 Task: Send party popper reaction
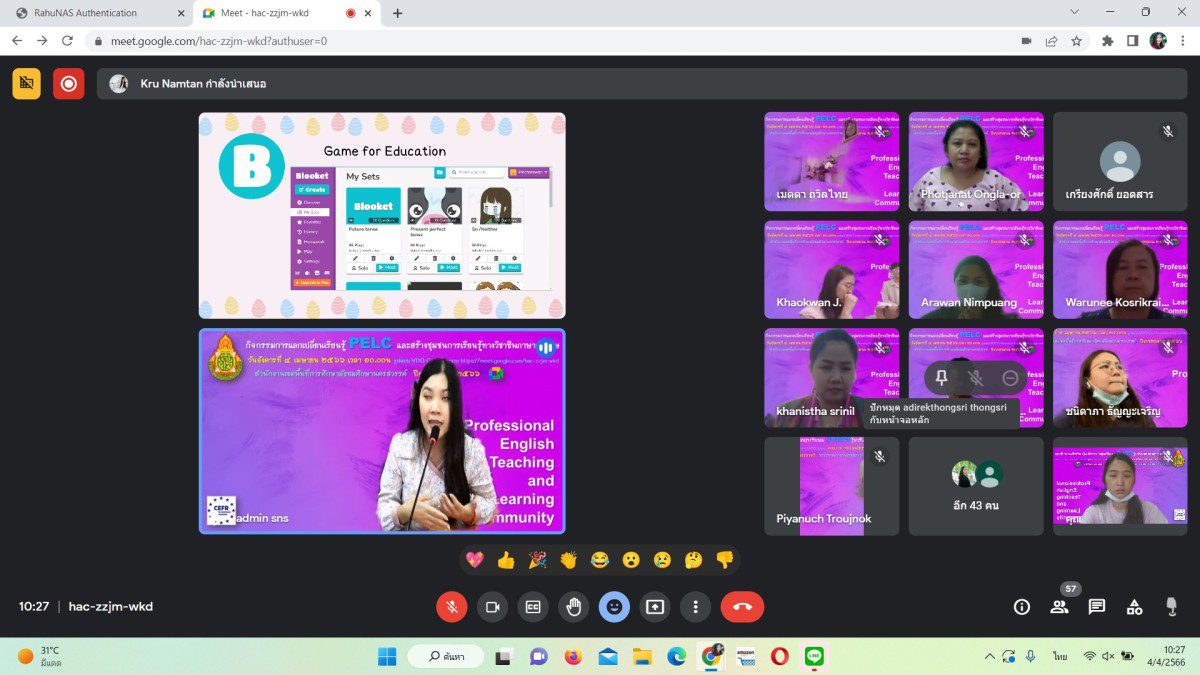click(x=537, y=560)
